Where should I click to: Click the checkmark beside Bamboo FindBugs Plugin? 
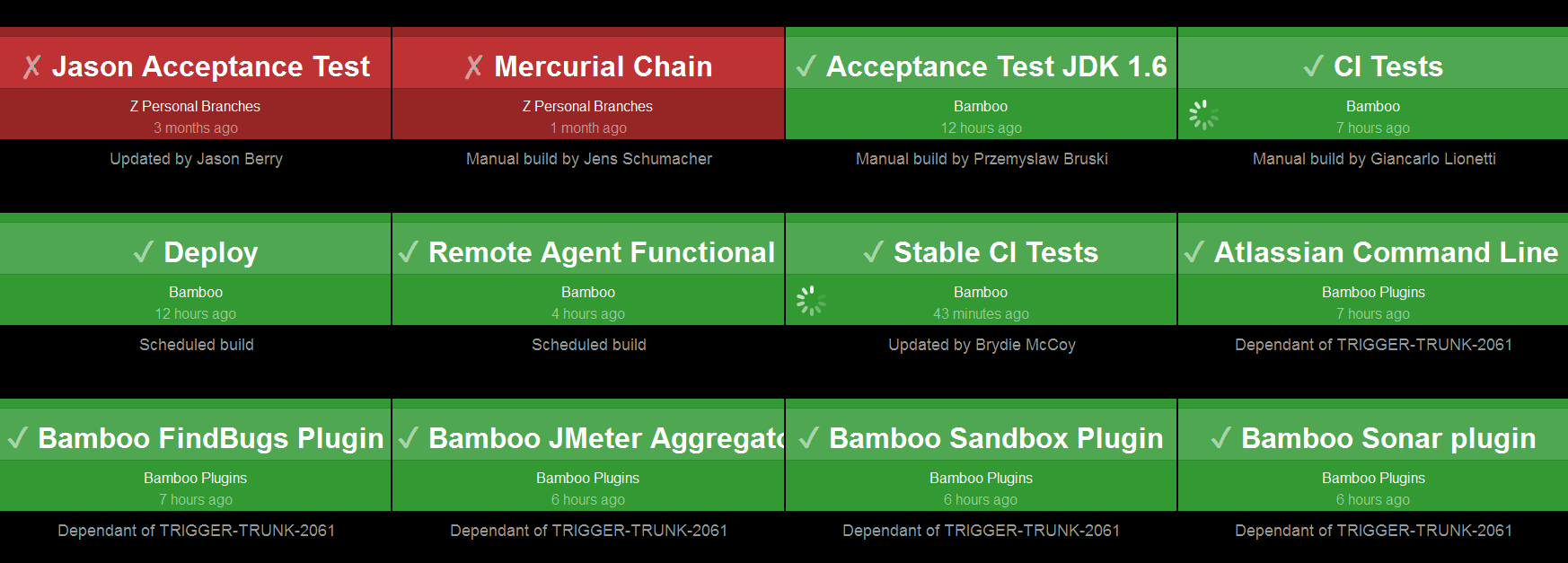pyautogui.click(x=18, y=438)
